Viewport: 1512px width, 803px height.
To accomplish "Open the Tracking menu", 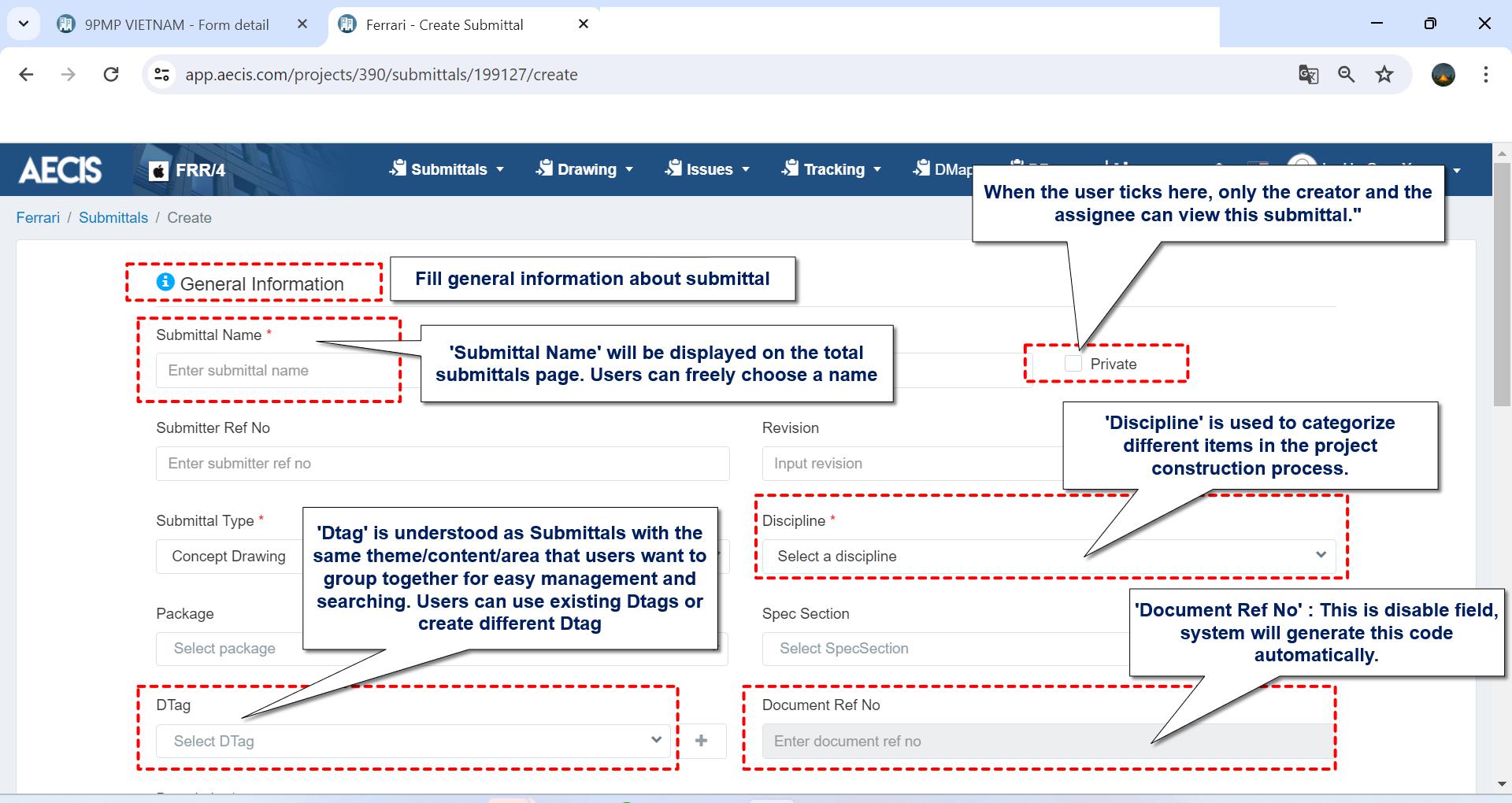I will (832, 169).
